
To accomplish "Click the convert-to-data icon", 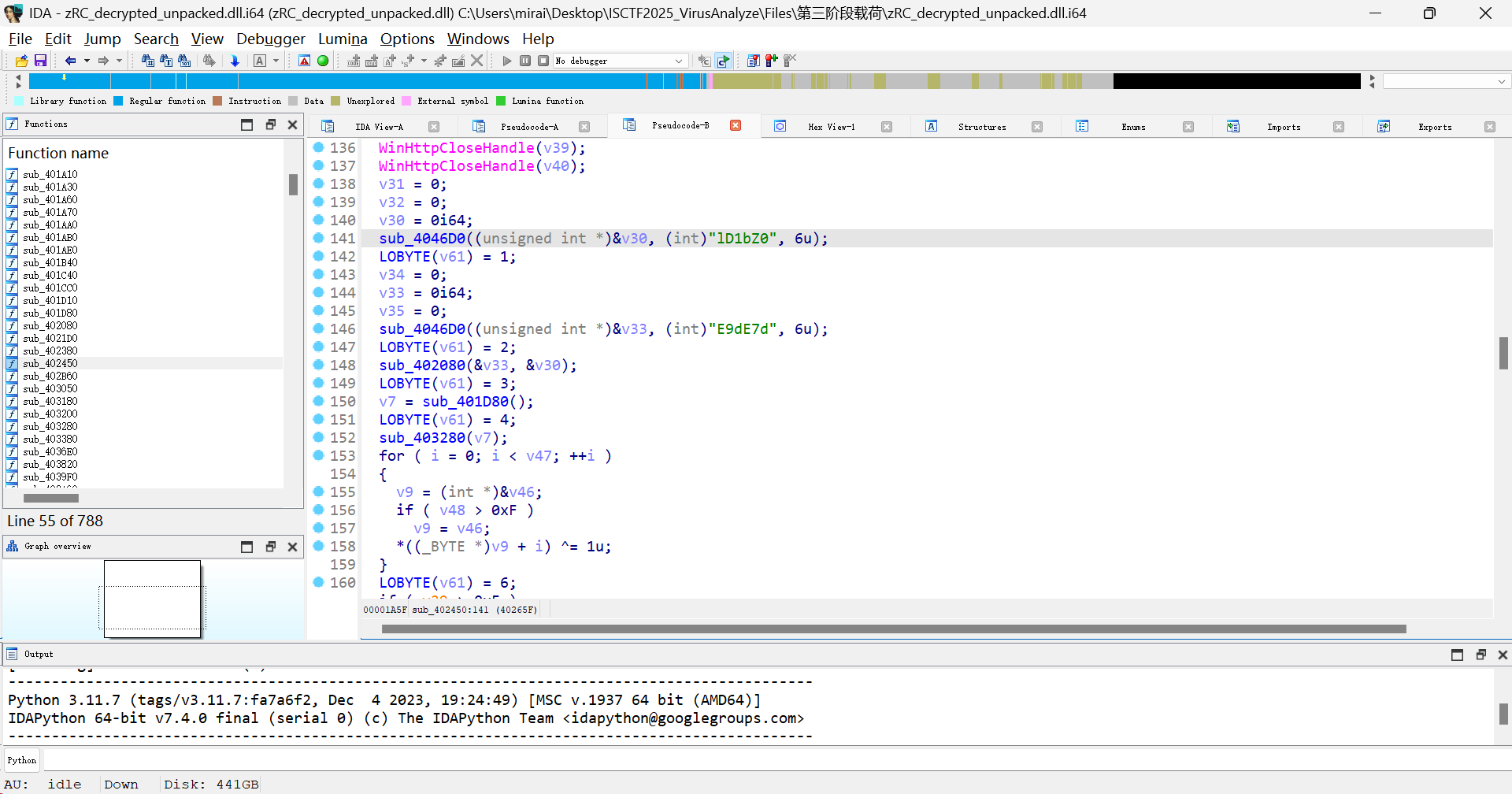I will 372,61.
